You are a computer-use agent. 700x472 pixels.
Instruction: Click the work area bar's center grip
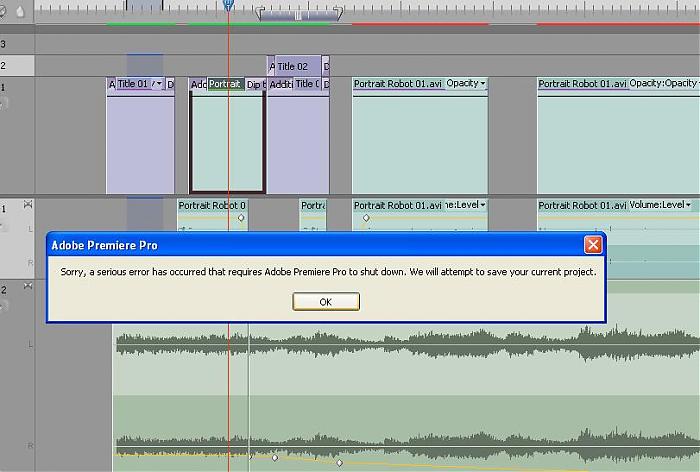[298, 16]
